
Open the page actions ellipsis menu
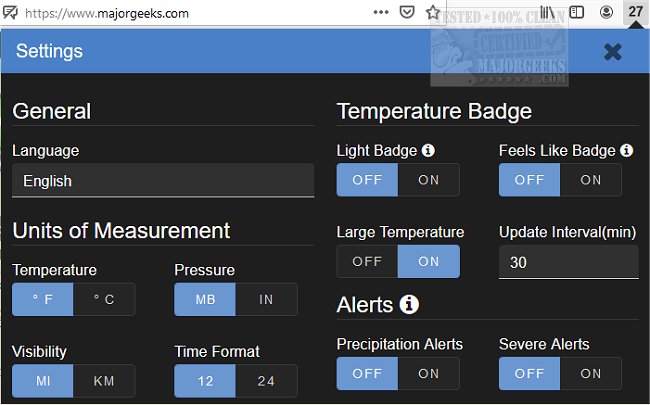tap(381, 13)
